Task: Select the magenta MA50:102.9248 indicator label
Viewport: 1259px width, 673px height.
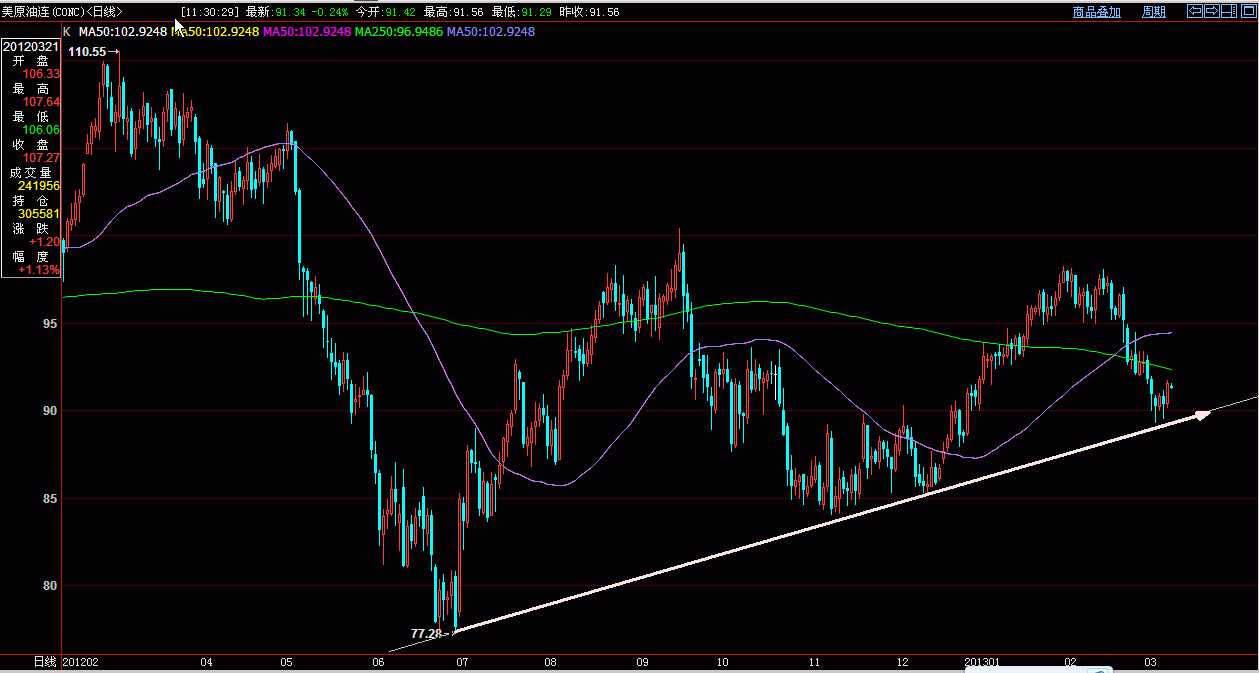Action: (x=307, y=32)
